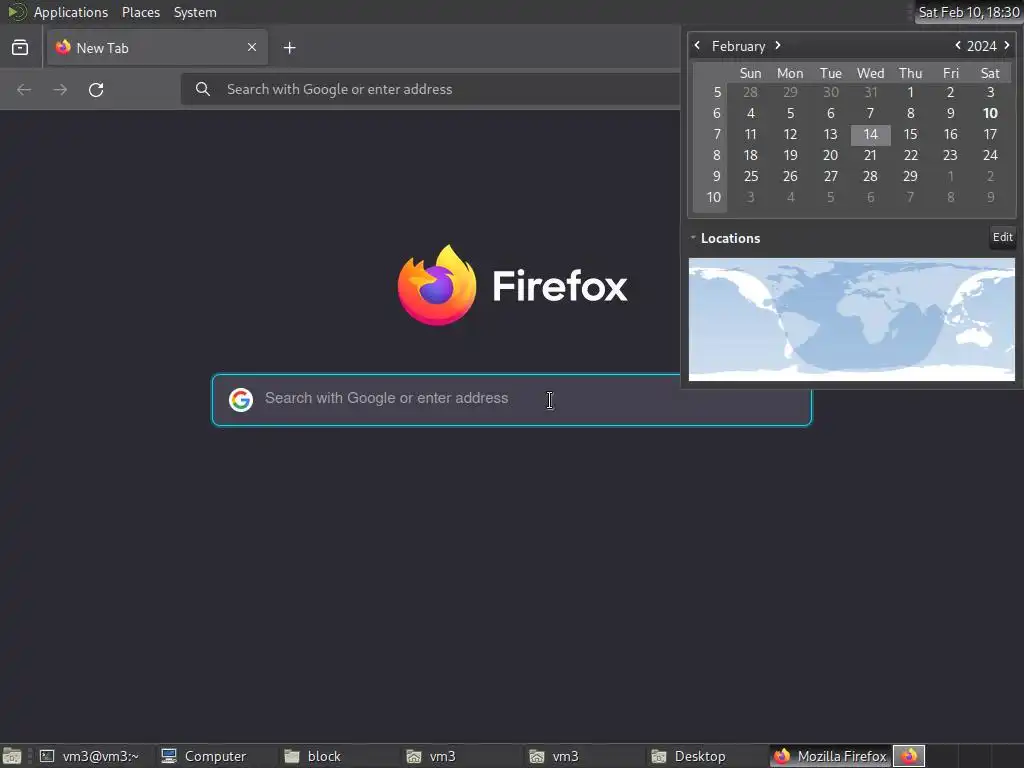The width and height of the screenshot is (1024, 768).
Task: Click the Edit locations button
Action: coord(1002,238)
